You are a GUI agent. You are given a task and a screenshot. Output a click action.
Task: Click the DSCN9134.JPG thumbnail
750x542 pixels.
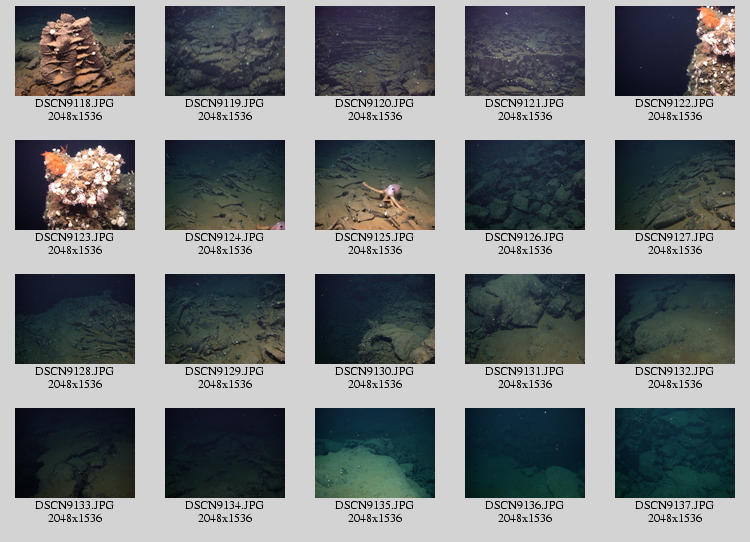(x=225, y=453)
